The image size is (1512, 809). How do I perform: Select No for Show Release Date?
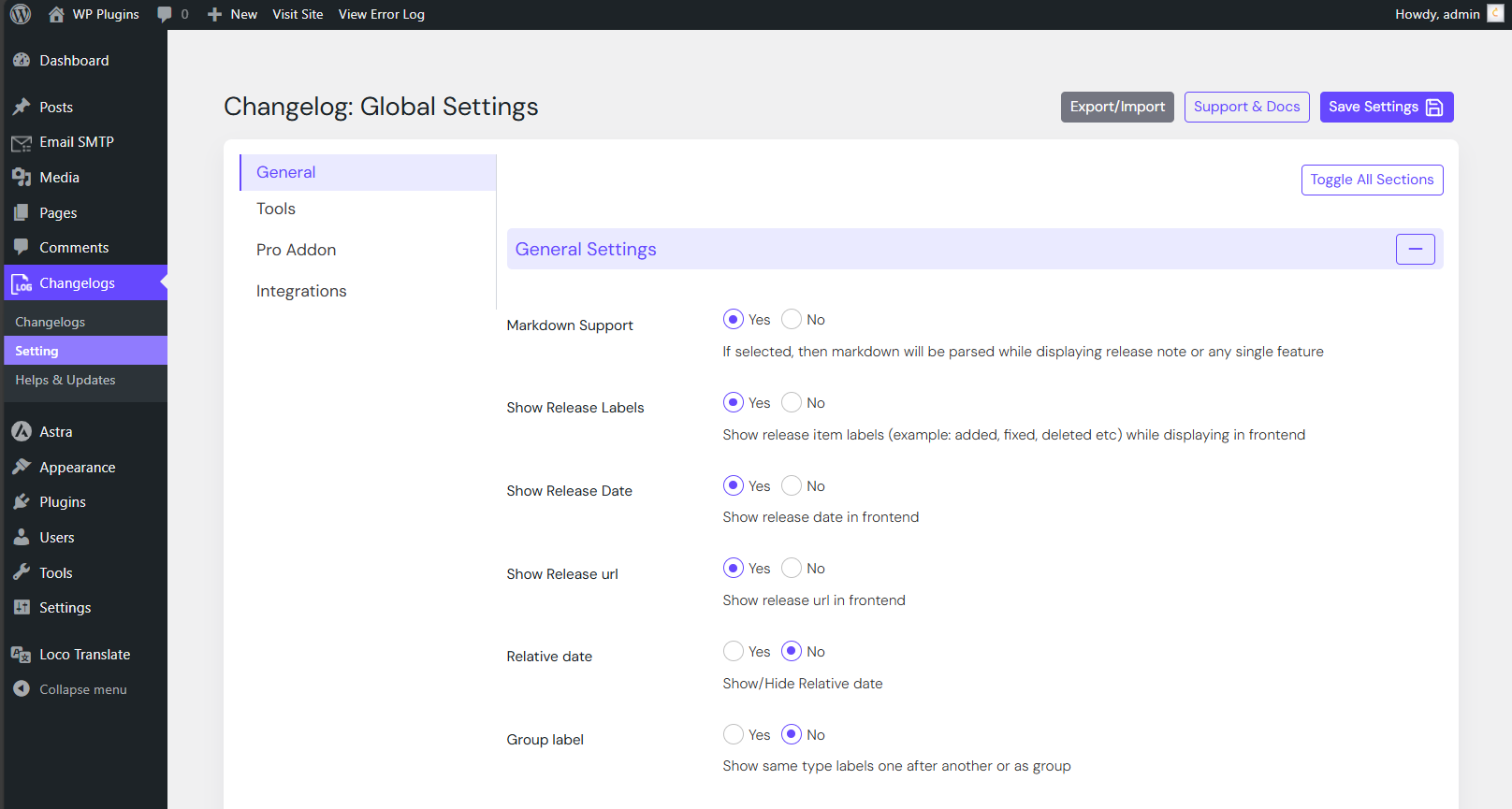click(x=792, y=485)
